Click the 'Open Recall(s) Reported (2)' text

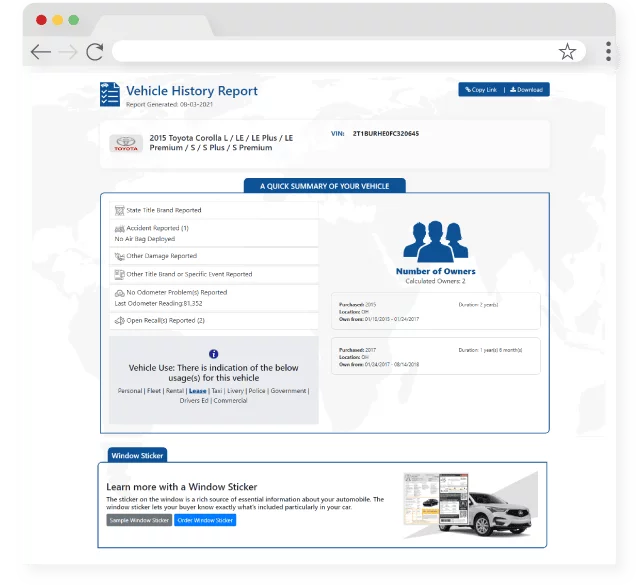coord(166,321)
